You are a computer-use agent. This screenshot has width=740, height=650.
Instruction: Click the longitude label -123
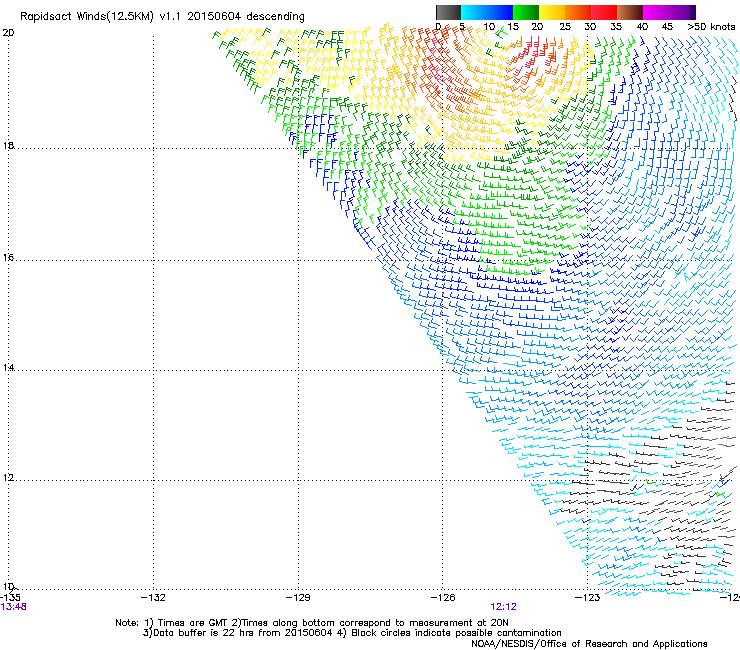click(x=588, y=598)
